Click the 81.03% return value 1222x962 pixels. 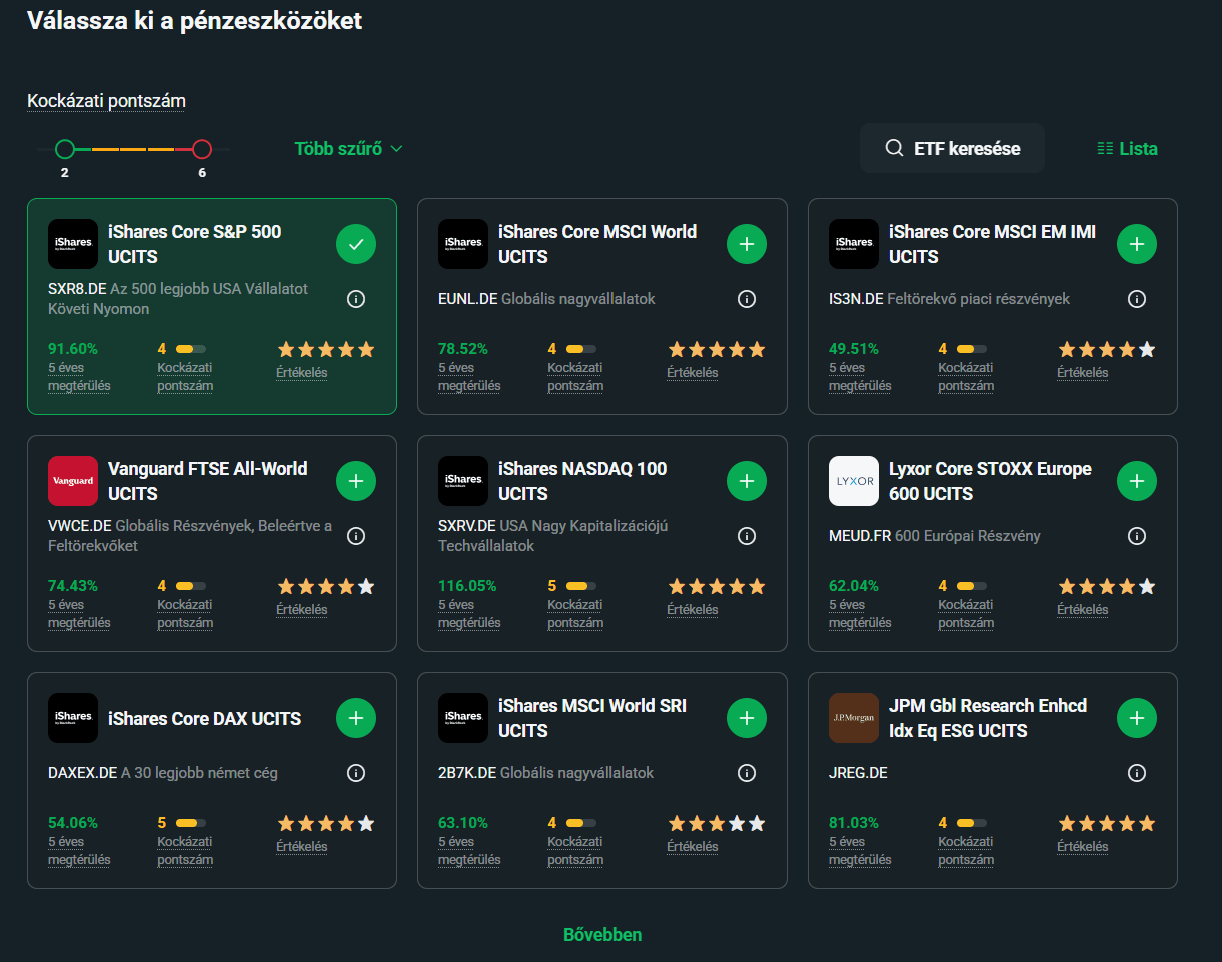(854, 823)
